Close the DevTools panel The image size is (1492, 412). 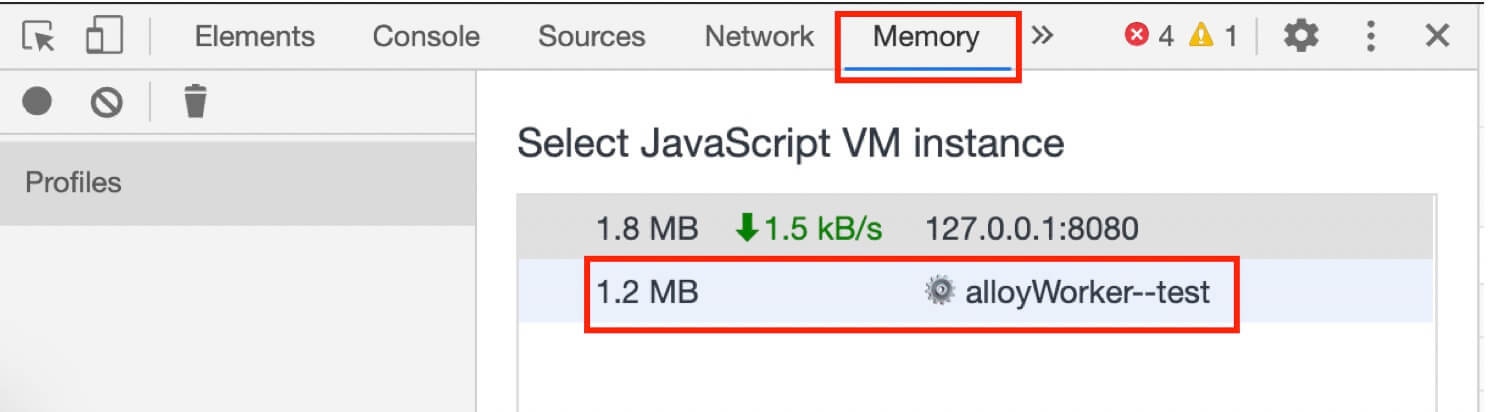pyautogui.click(x=1437, y=37)
